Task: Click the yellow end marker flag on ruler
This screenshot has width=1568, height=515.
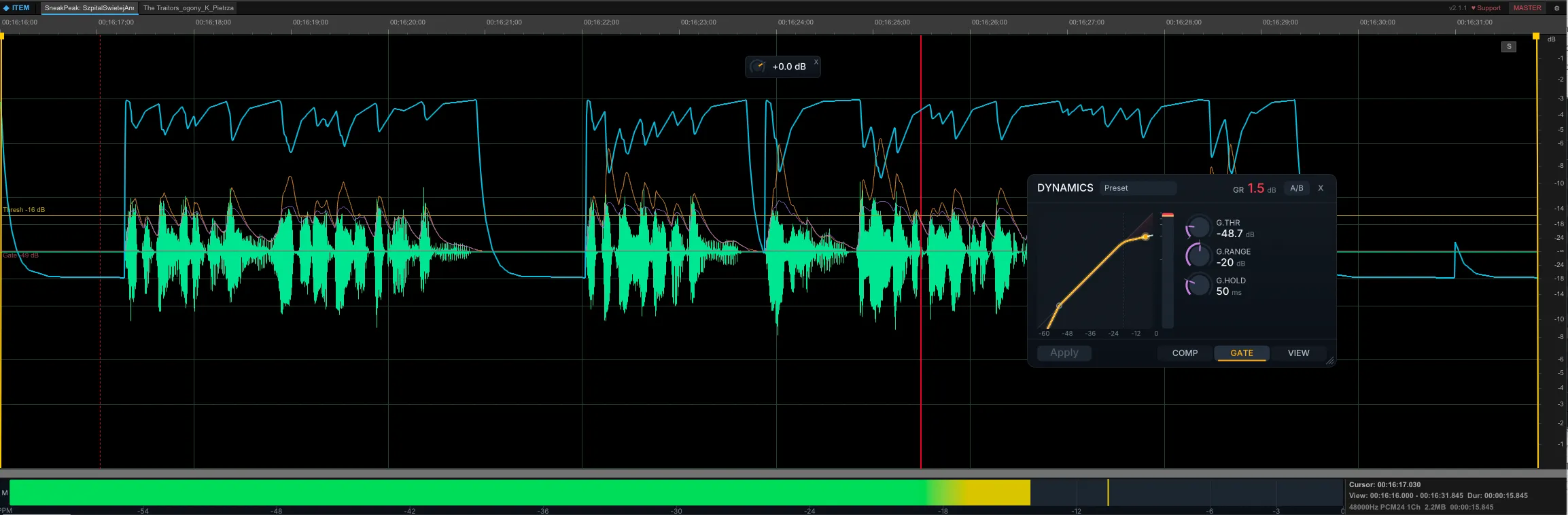Action: pos(1536,36)
